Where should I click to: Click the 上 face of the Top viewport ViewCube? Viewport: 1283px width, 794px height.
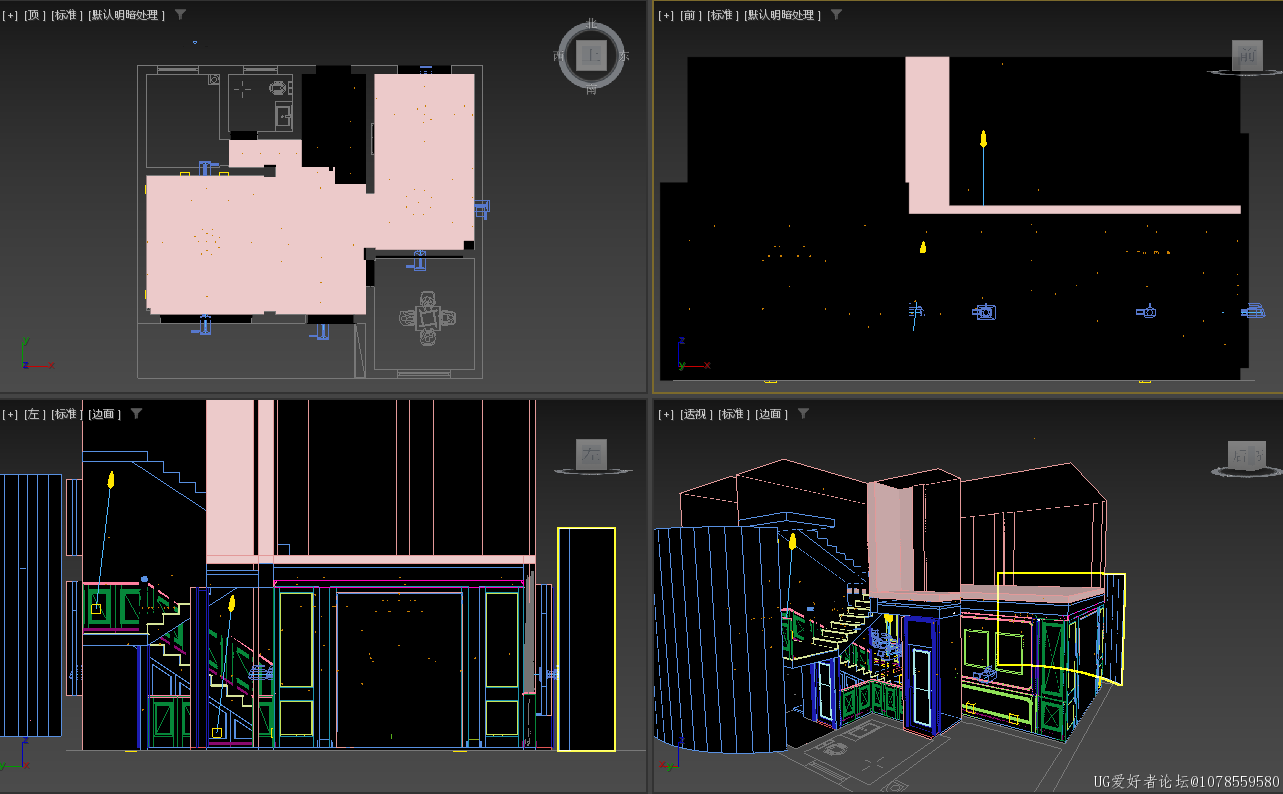(591, 56)
